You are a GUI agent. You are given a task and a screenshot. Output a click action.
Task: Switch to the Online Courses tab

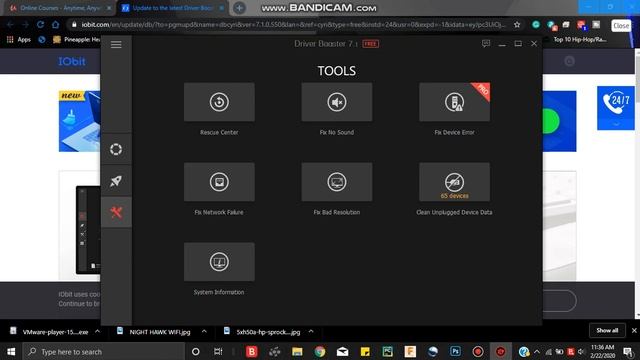tap(60, 8)
